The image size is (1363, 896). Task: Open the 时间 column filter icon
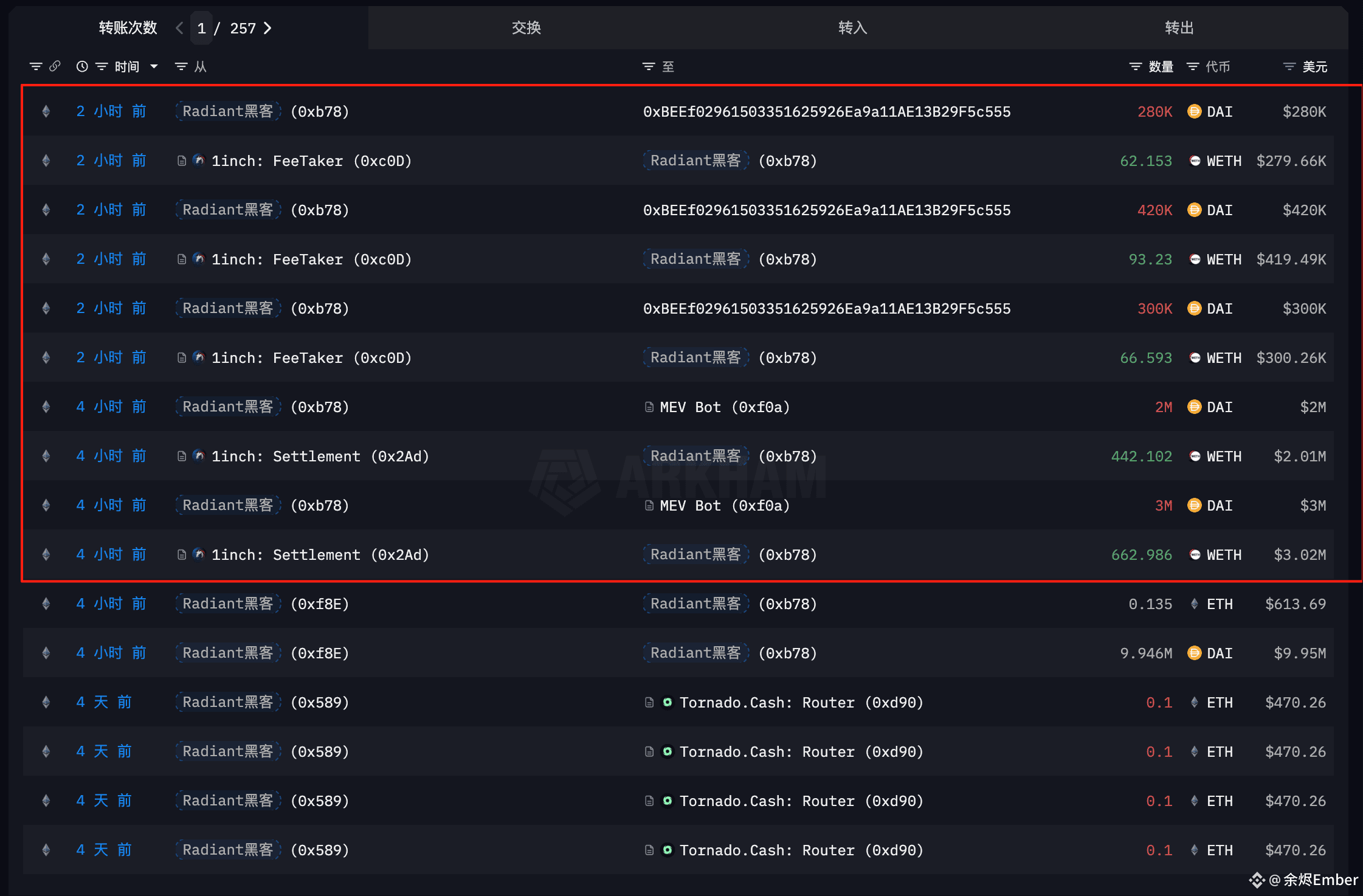tap(101, 66)
